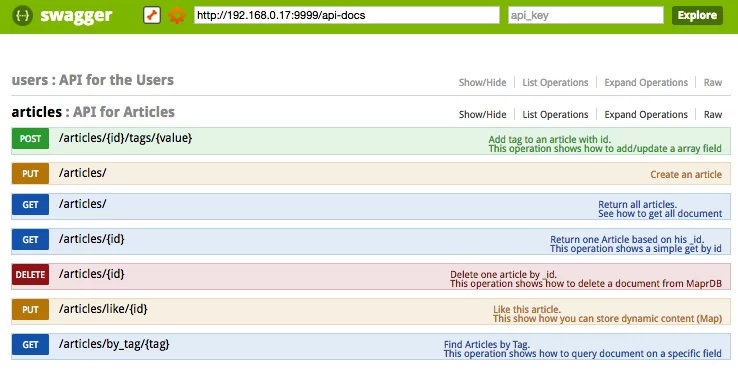Focus the API docs URL input field
The height and width of the screenshot is (381, 738).
[x=346, y=15]
